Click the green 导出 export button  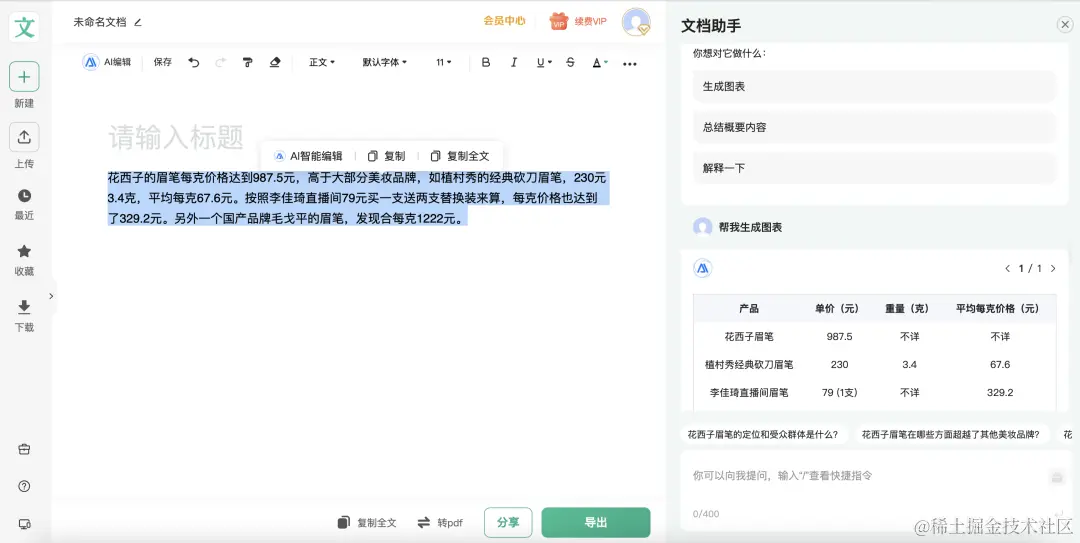coord(596,522)
